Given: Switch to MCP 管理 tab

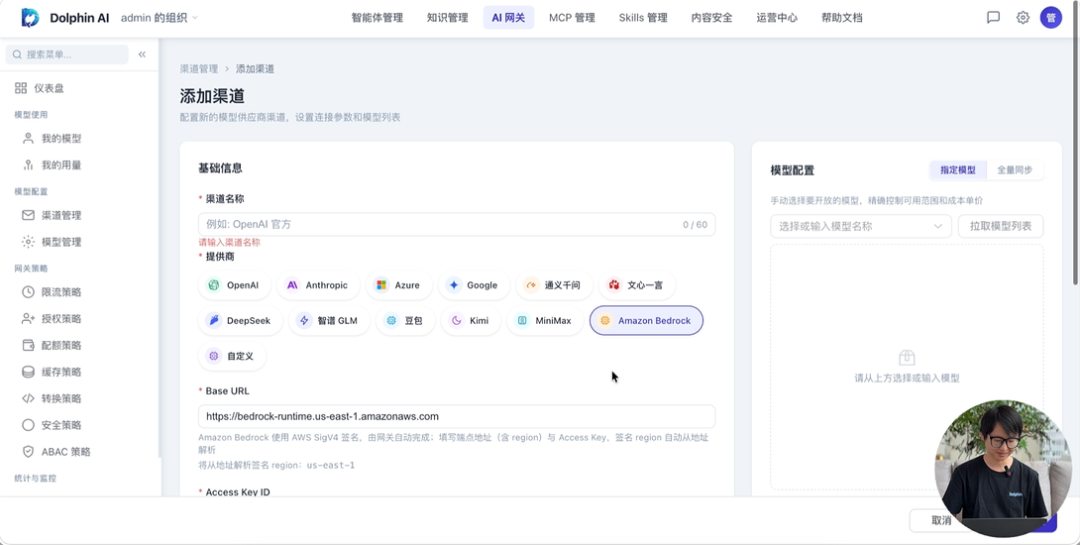Looking at the screenshot, I should point(572,18).
